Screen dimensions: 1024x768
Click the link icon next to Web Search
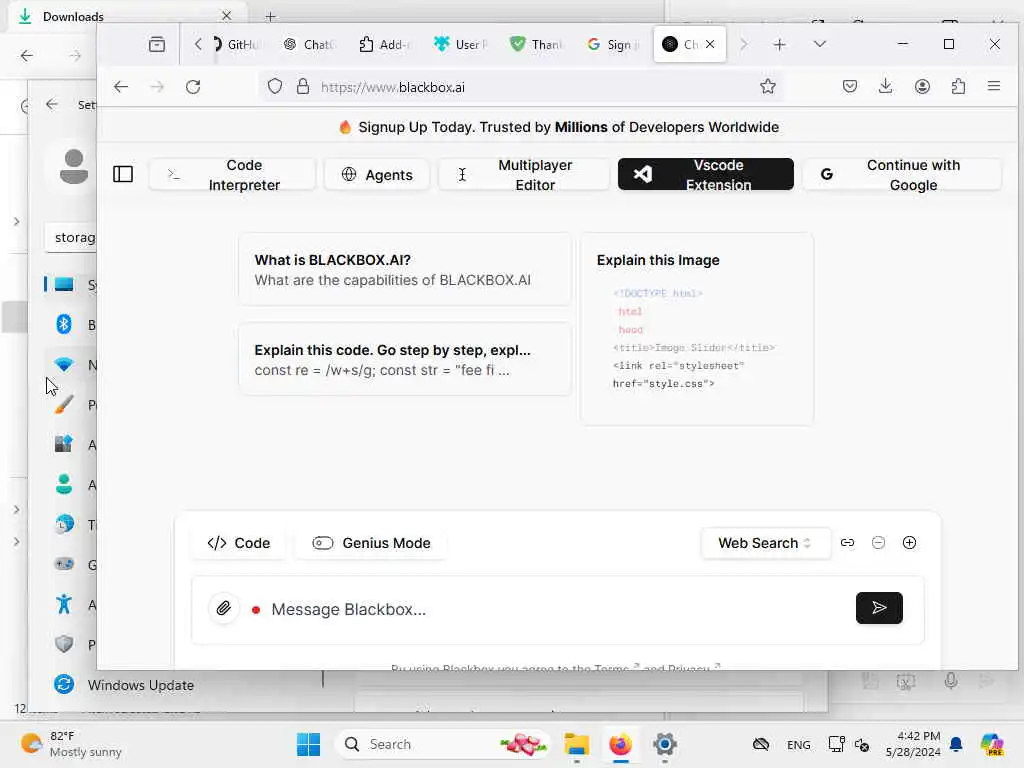pyautogui.click(x=847, y=543)
